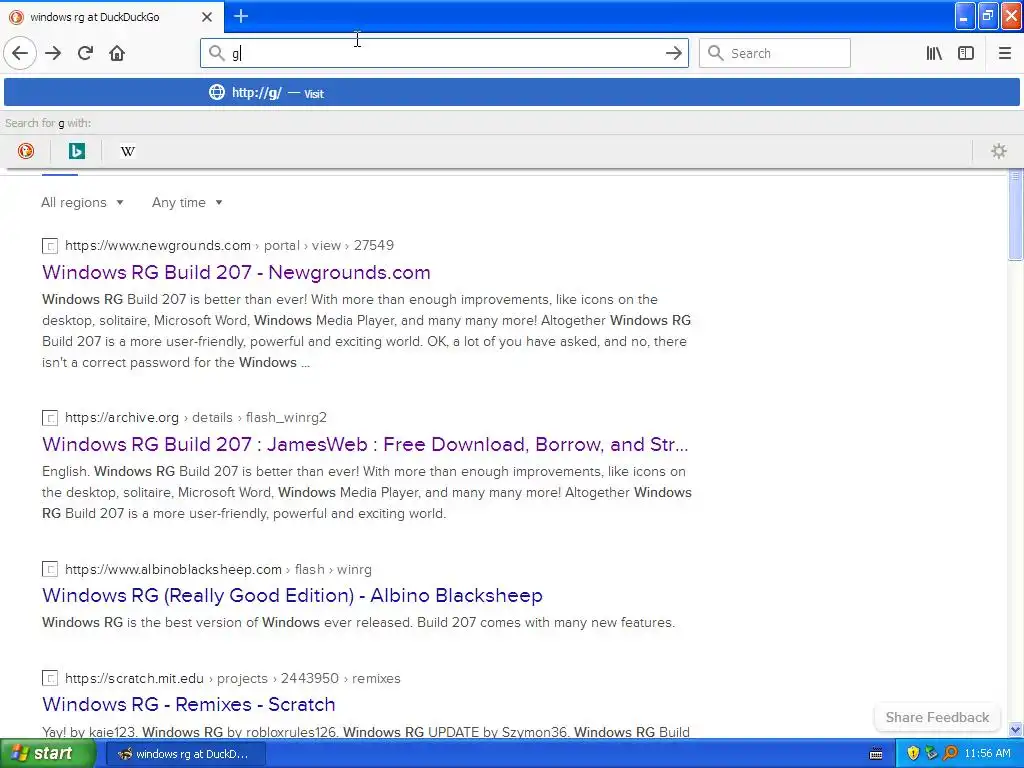Click the magnifier icon in address bar
1024x768 pixels.
click(216, 53)
